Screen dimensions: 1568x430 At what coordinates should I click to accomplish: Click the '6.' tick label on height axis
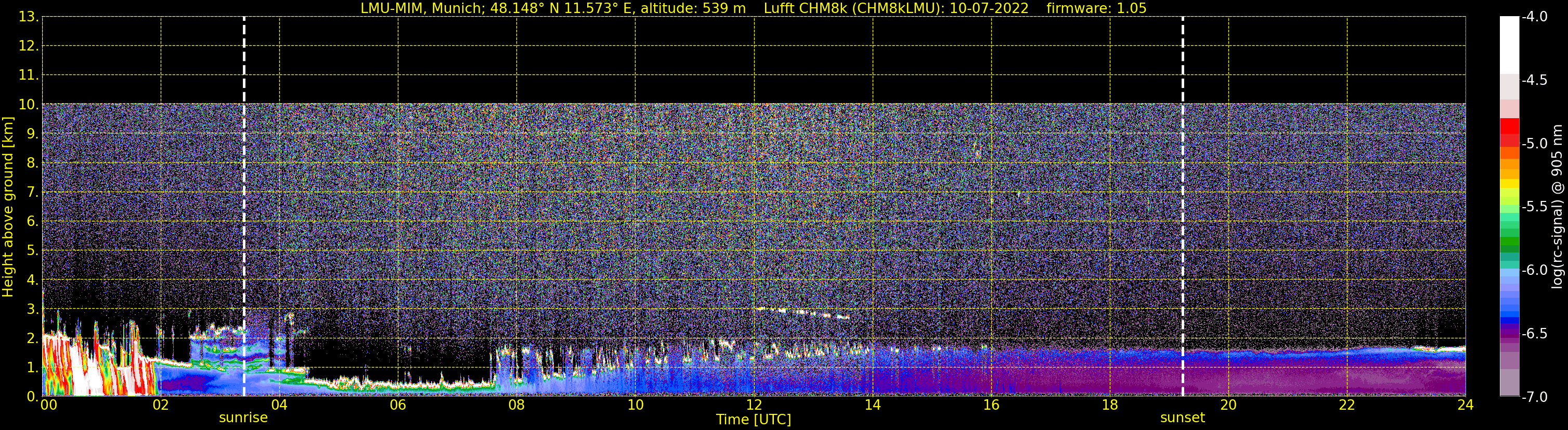click(32, 222)
